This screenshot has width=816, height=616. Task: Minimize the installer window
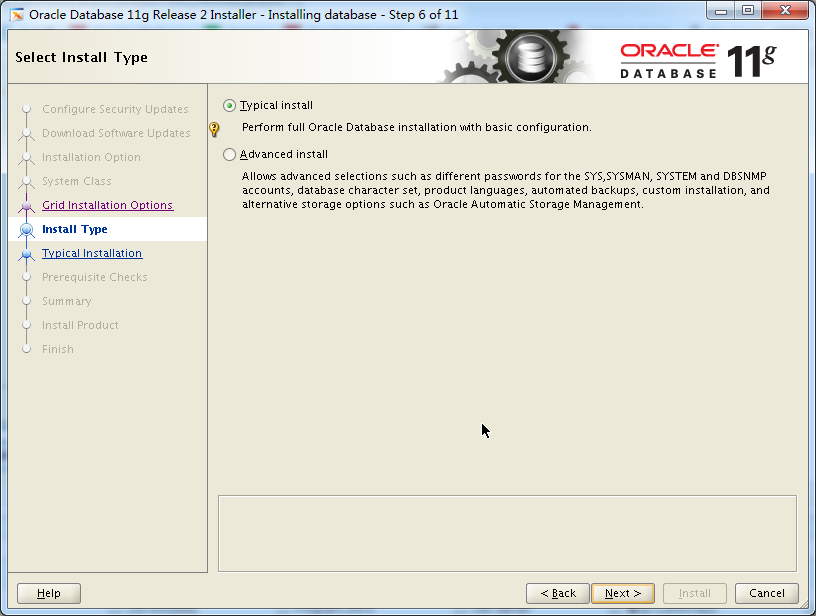click(x=721, y=11)
